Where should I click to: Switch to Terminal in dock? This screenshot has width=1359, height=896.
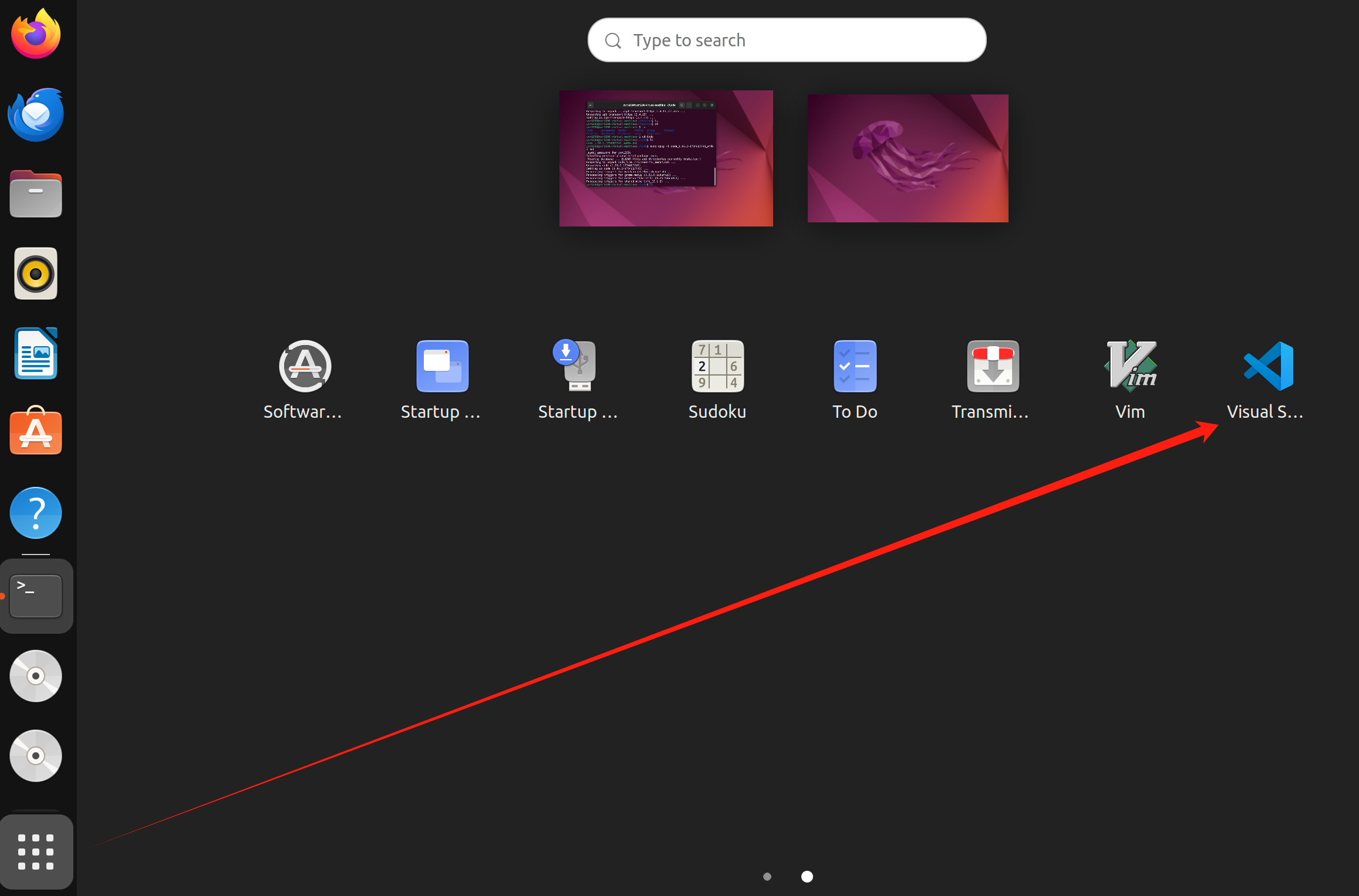point(36,596)
